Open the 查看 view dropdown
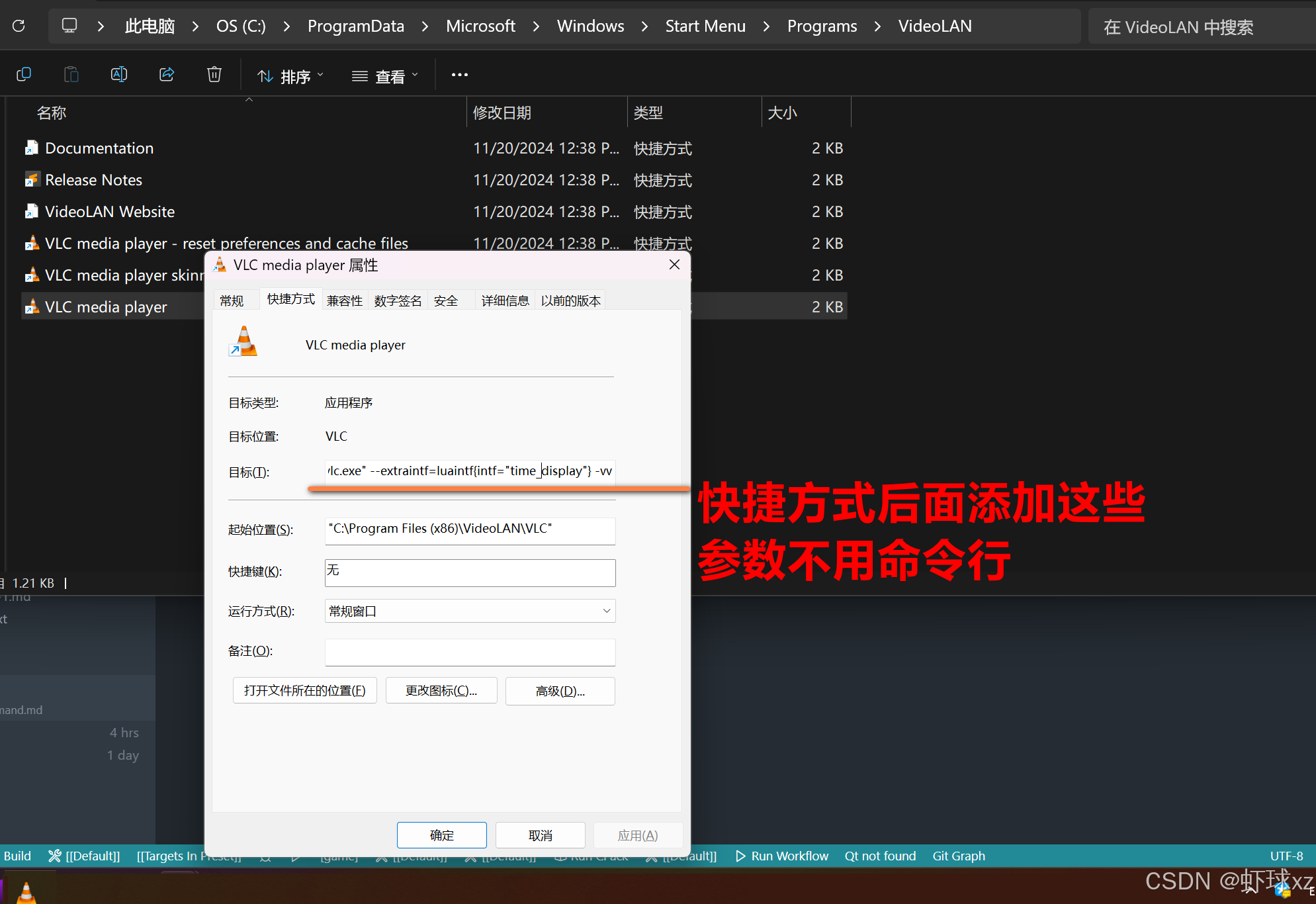 click(385, 77)
